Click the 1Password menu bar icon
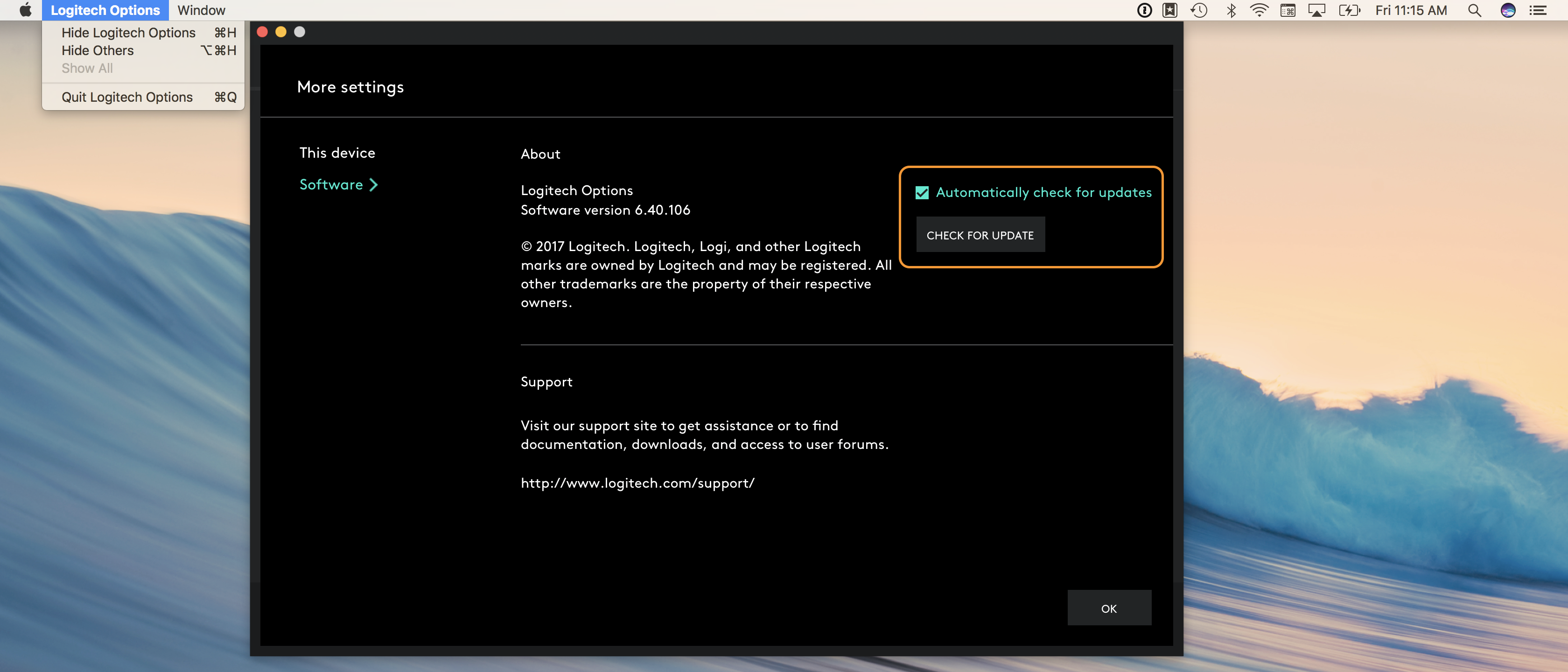The width and height of the screenshot is (1568, 672). [x=1144, y=10]
